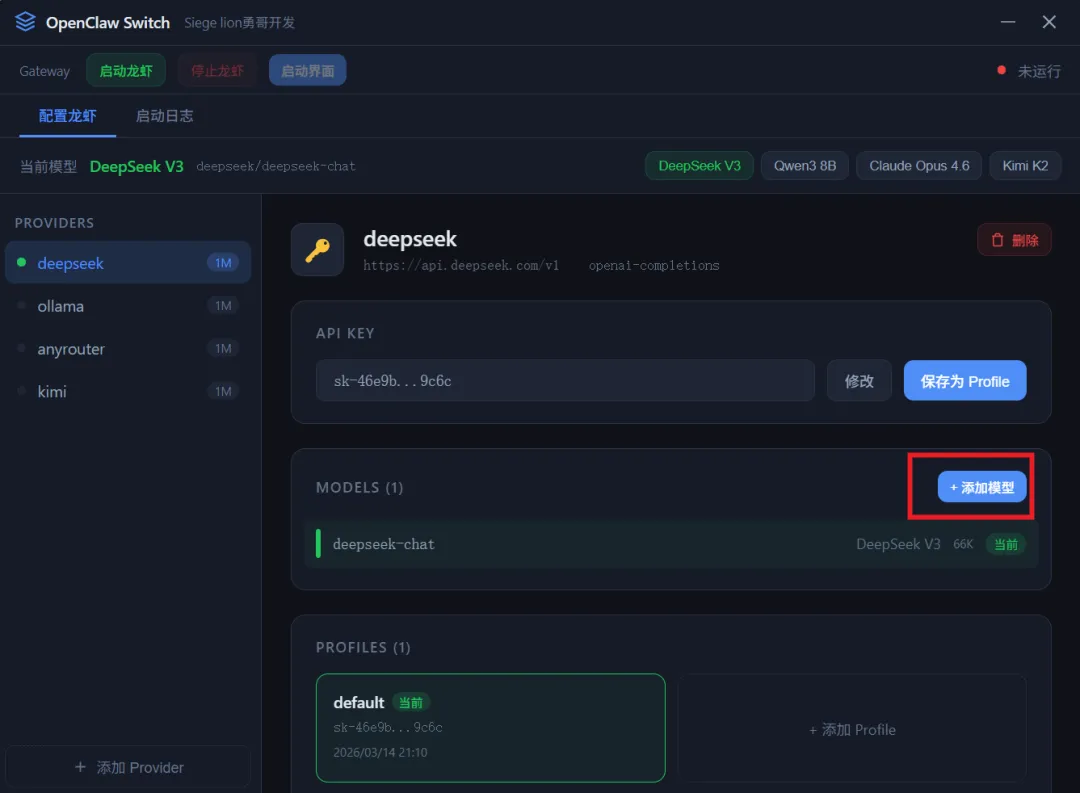Add a new provider via 添加 Provider
Image resolution: width=1080 pixels, height=793 pixels.
click(128, 767)
